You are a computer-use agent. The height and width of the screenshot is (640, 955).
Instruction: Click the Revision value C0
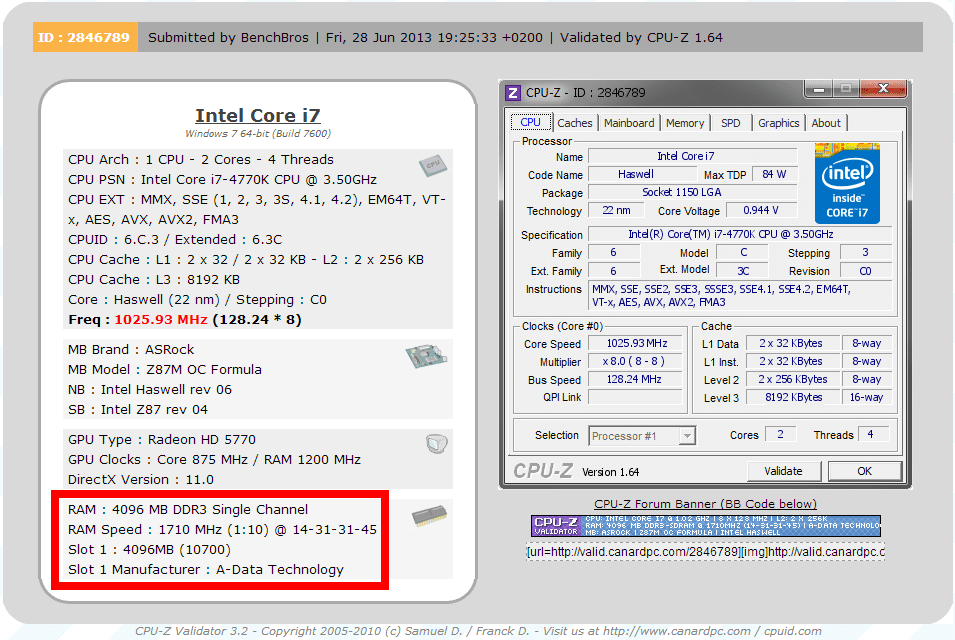(x=865, y=271)
